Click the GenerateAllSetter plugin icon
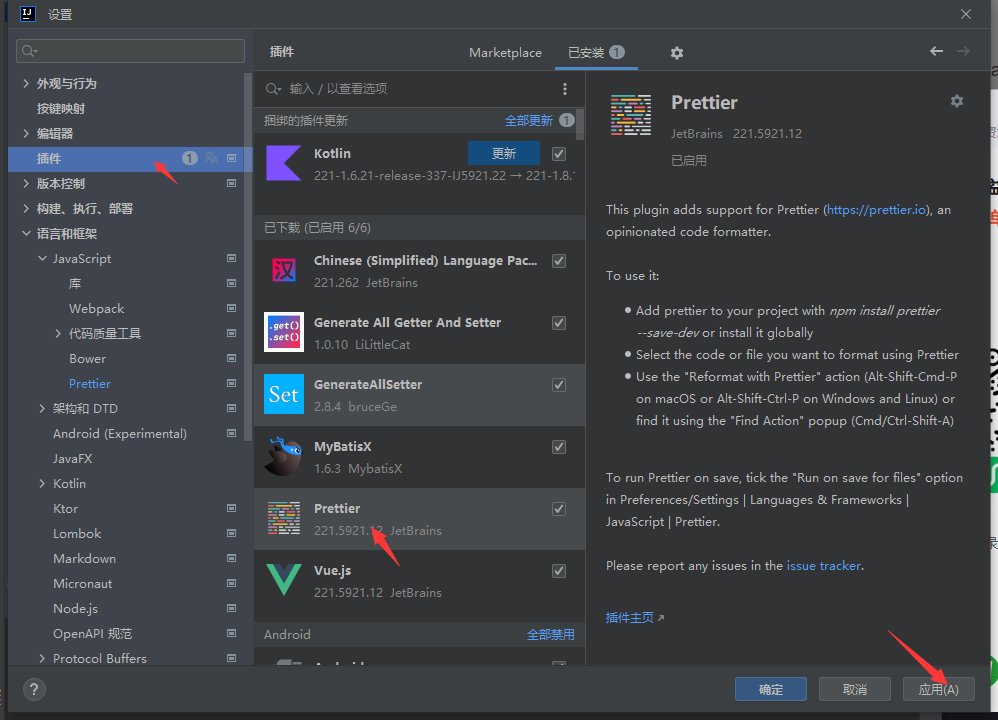The height and width of the screenshot is (720, 998). tap(284, 394)
